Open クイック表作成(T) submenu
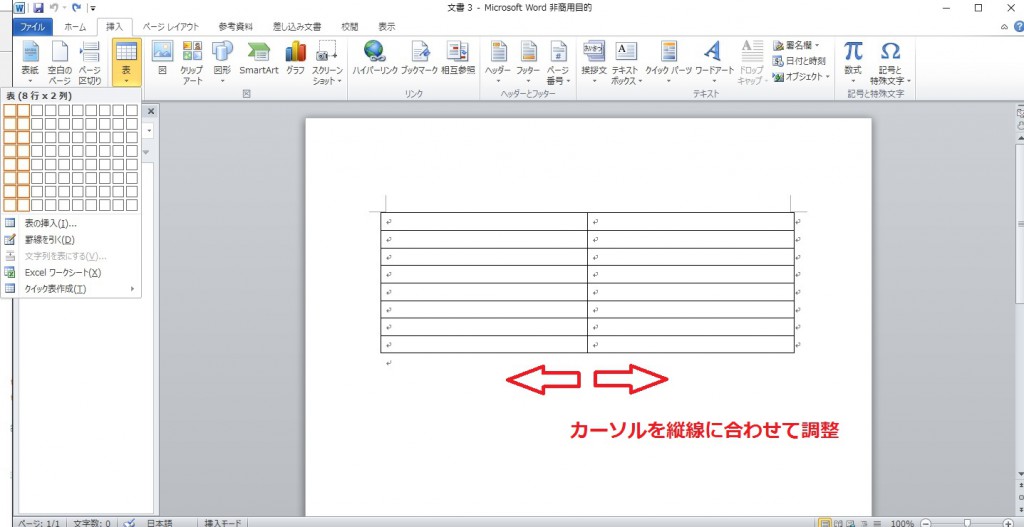1024x527 pixels. [x=71, y=289]
